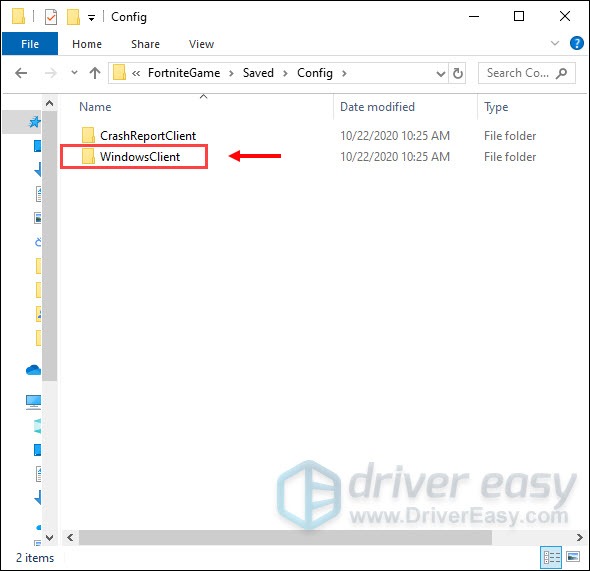Open This PC in navigation pane
Image resolution: width=590 pixels, height=571 pixels.
33,402
